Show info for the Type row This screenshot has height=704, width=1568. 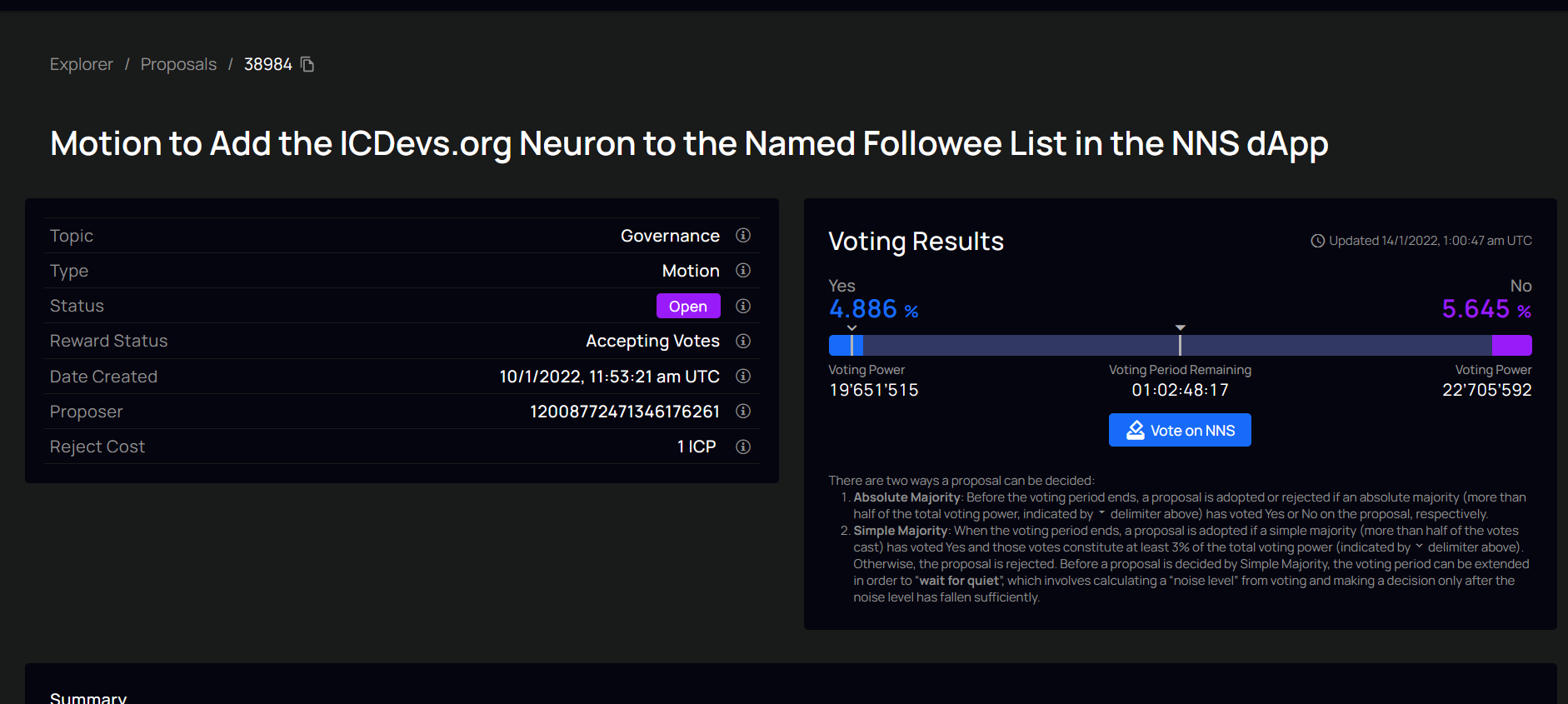pyautogui.click(x=743, y=271)
